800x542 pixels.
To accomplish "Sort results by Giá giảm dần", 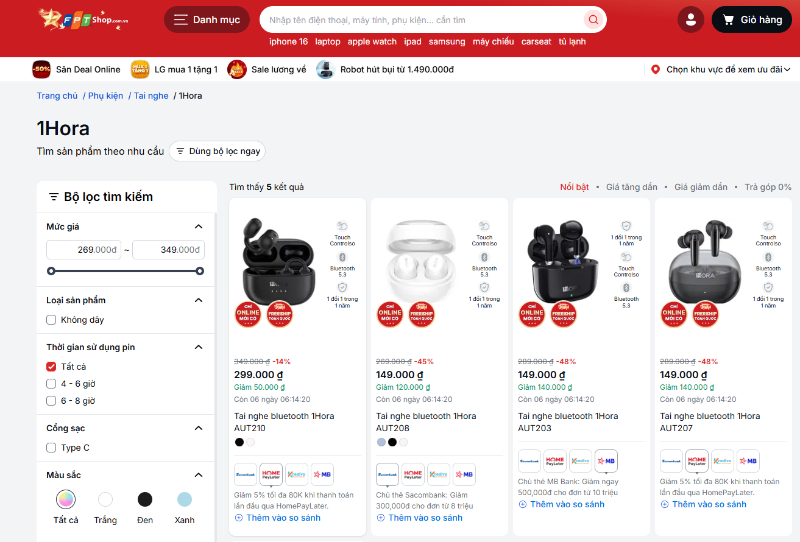I will 701,187.
